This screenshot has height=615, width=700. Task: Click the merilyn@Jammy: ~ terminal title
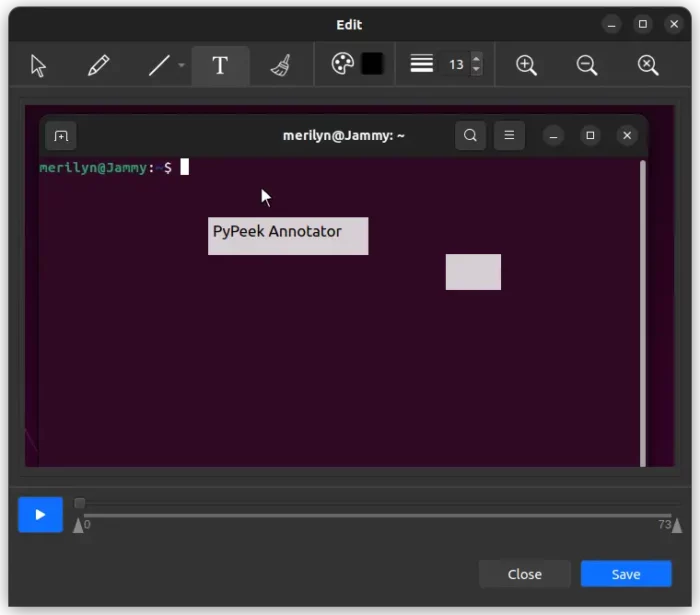point(343,135)
